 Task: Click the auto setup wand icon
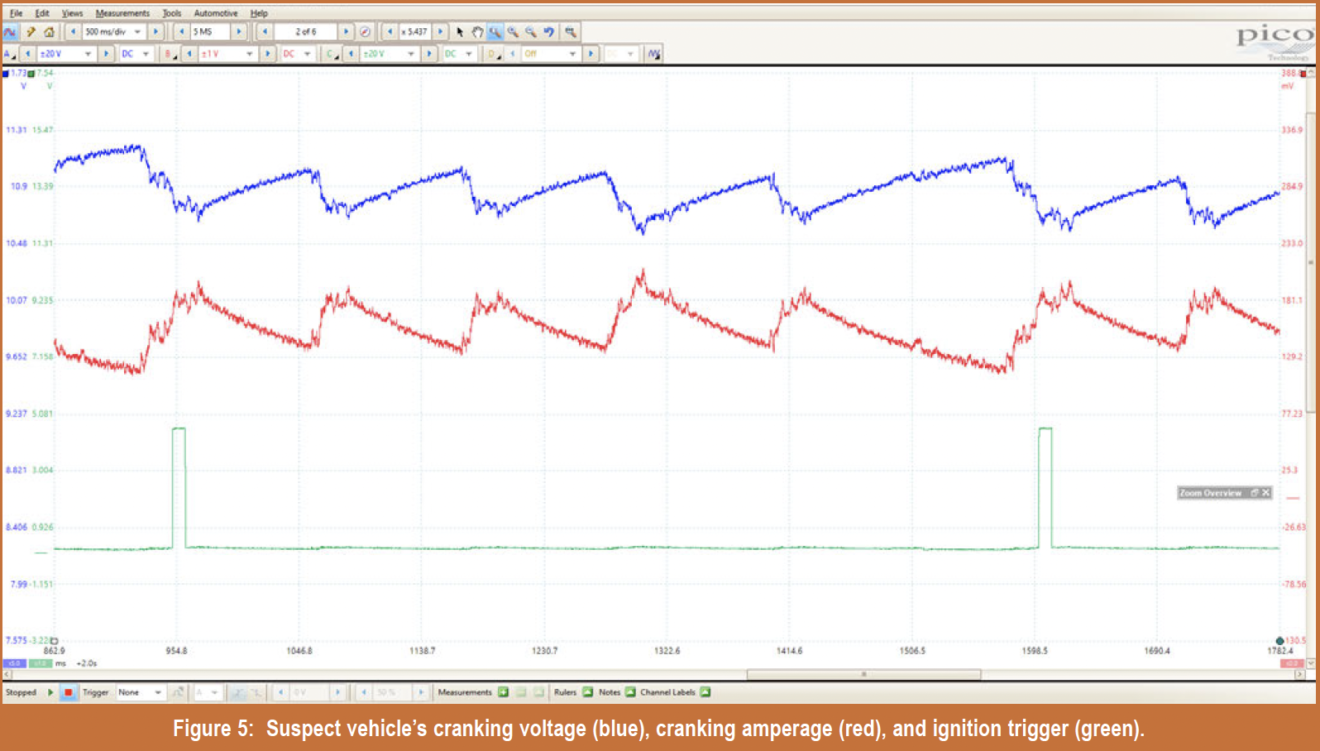coord(30,32)
